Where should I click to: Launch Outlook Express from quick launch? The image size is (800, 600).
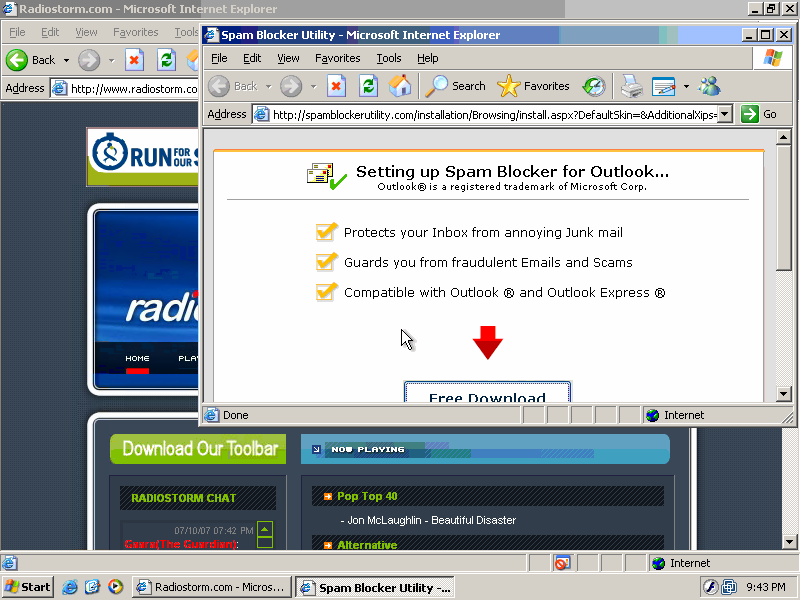point(92,587)
